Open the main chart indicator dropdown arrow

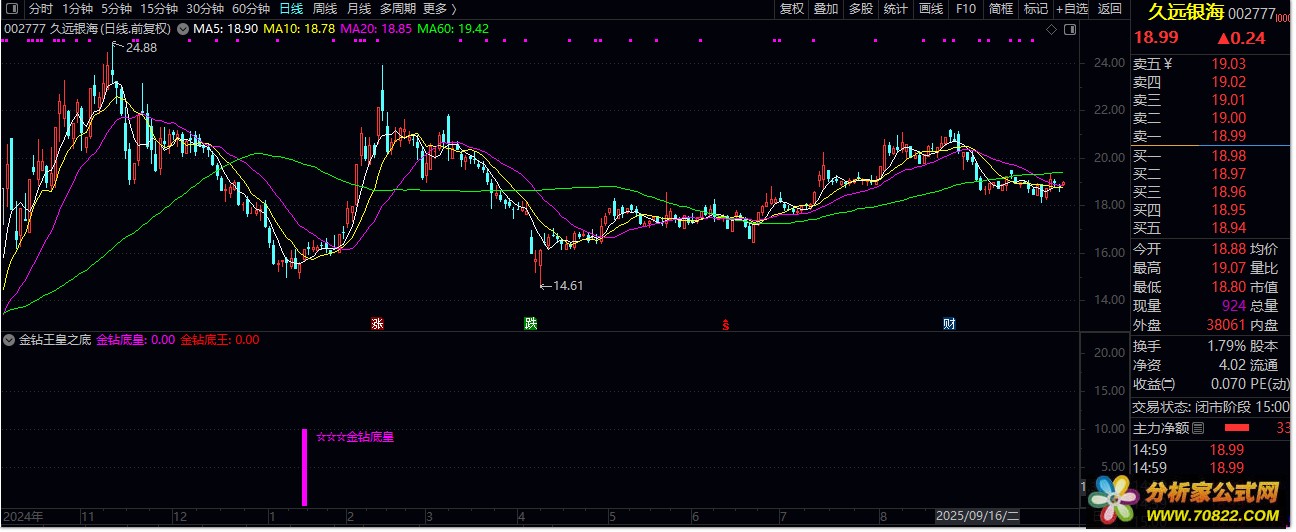point(181,29)
